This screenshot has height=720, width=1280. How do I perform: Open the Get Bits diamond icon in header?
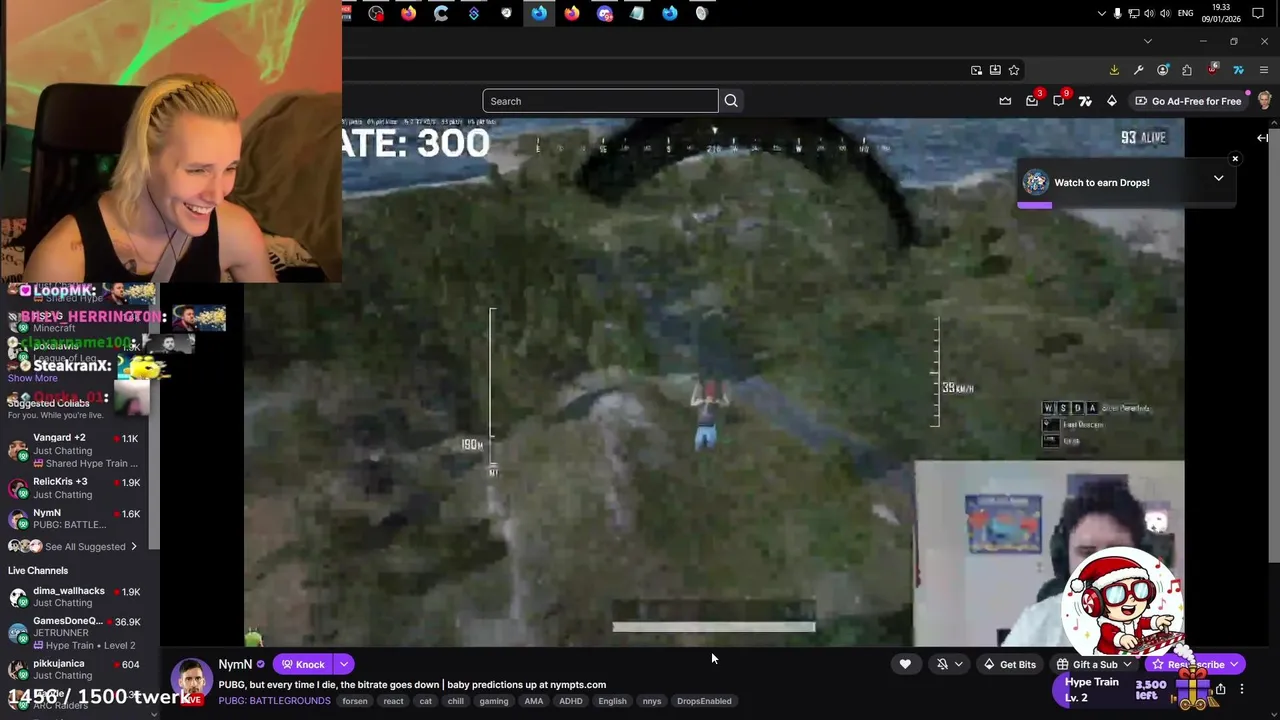[x=1111, y=101]
